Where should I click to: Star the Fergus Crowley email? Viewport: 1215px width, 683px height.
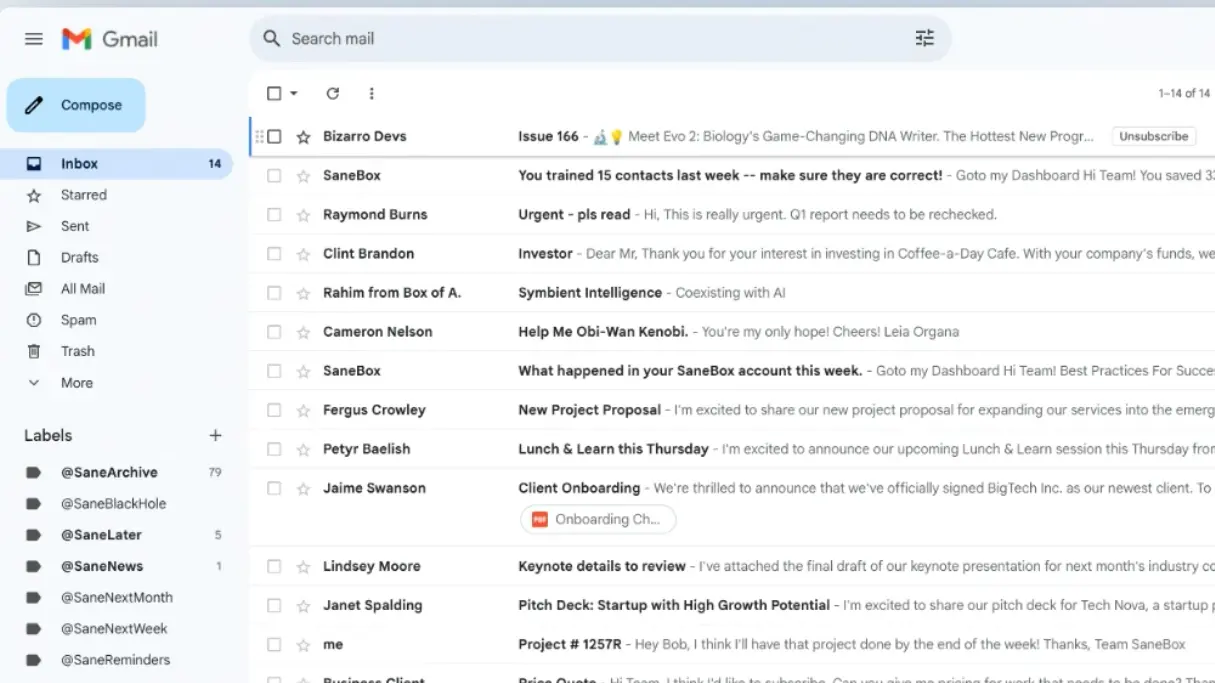303,410
